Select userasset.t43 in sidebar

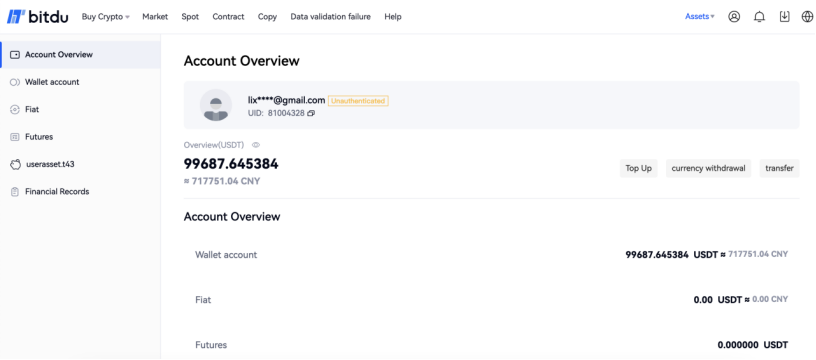pyautogui.click(x=81, y=164)
